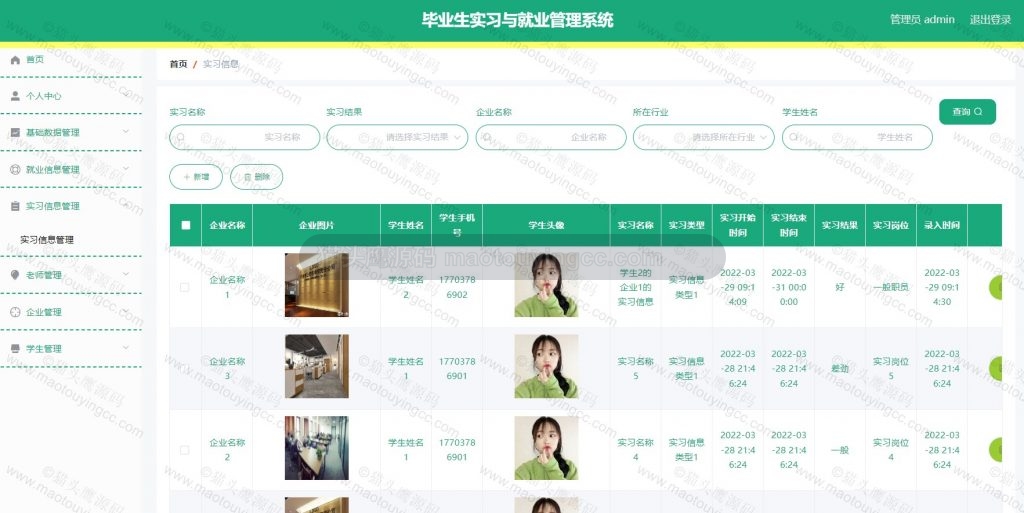Click the 学生2的企业1的实习信息 cell
Image resolution: width=1024 pixels, height=513 pixels.
636,287
